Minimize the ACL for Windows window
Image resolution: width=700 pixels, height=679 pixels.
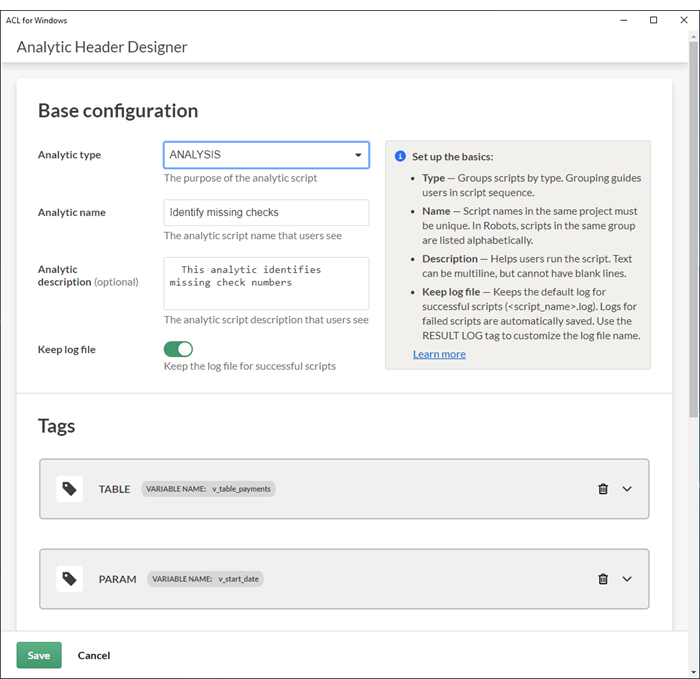[x=626, y=20]
